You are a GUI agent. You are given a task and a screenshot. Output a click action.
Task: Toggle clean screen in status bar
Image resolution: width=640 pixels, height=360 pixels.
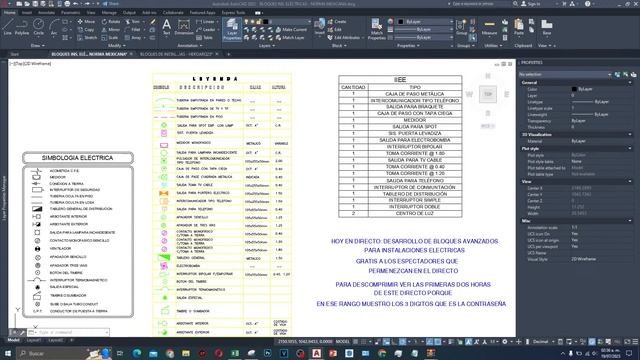click(x=627, y=342)
